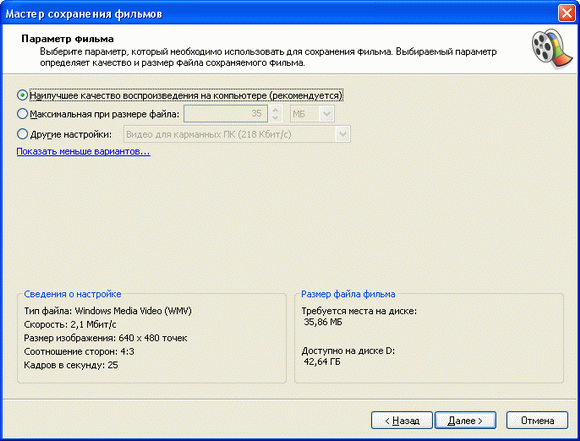Decrease file size with spinner down arrow

(x=275, y=118)
